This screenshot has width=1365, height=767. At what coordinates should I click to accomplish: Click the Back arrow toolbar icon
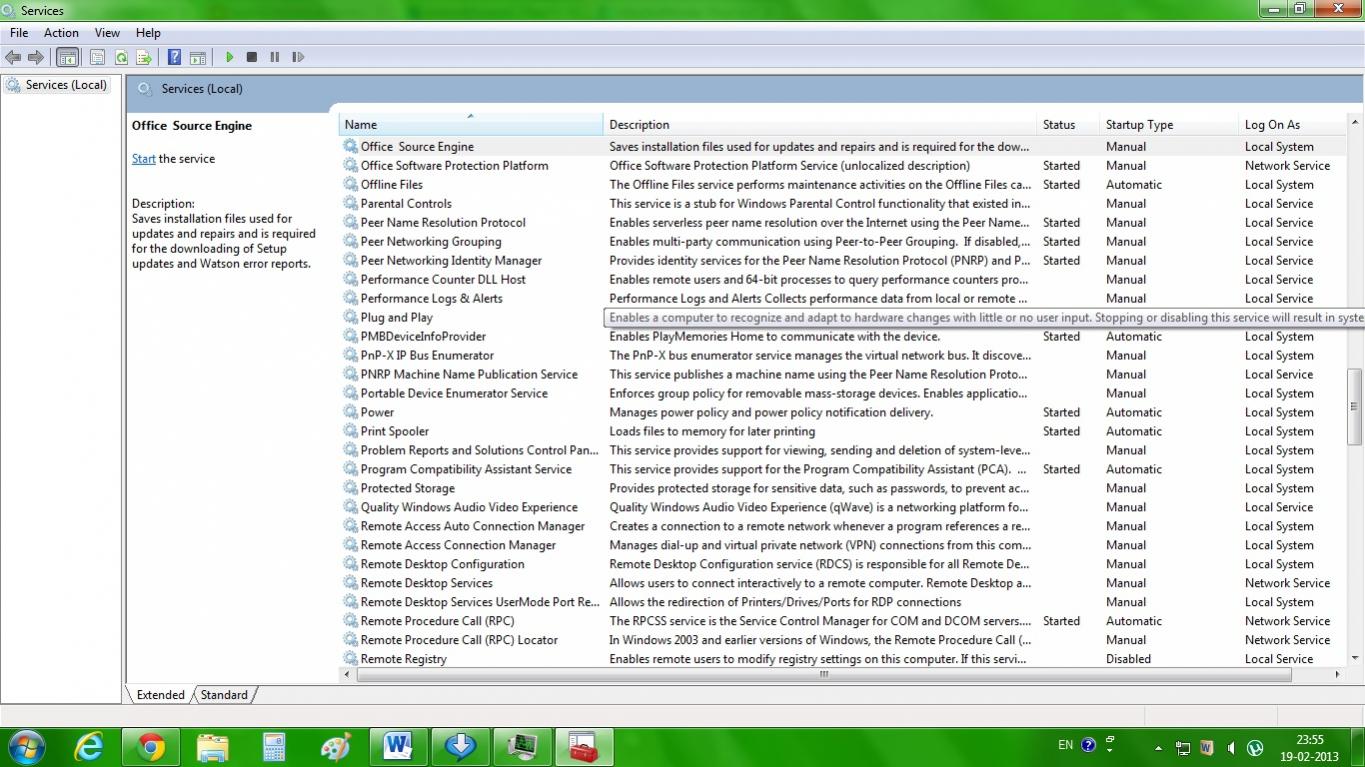tap(13, 58)
